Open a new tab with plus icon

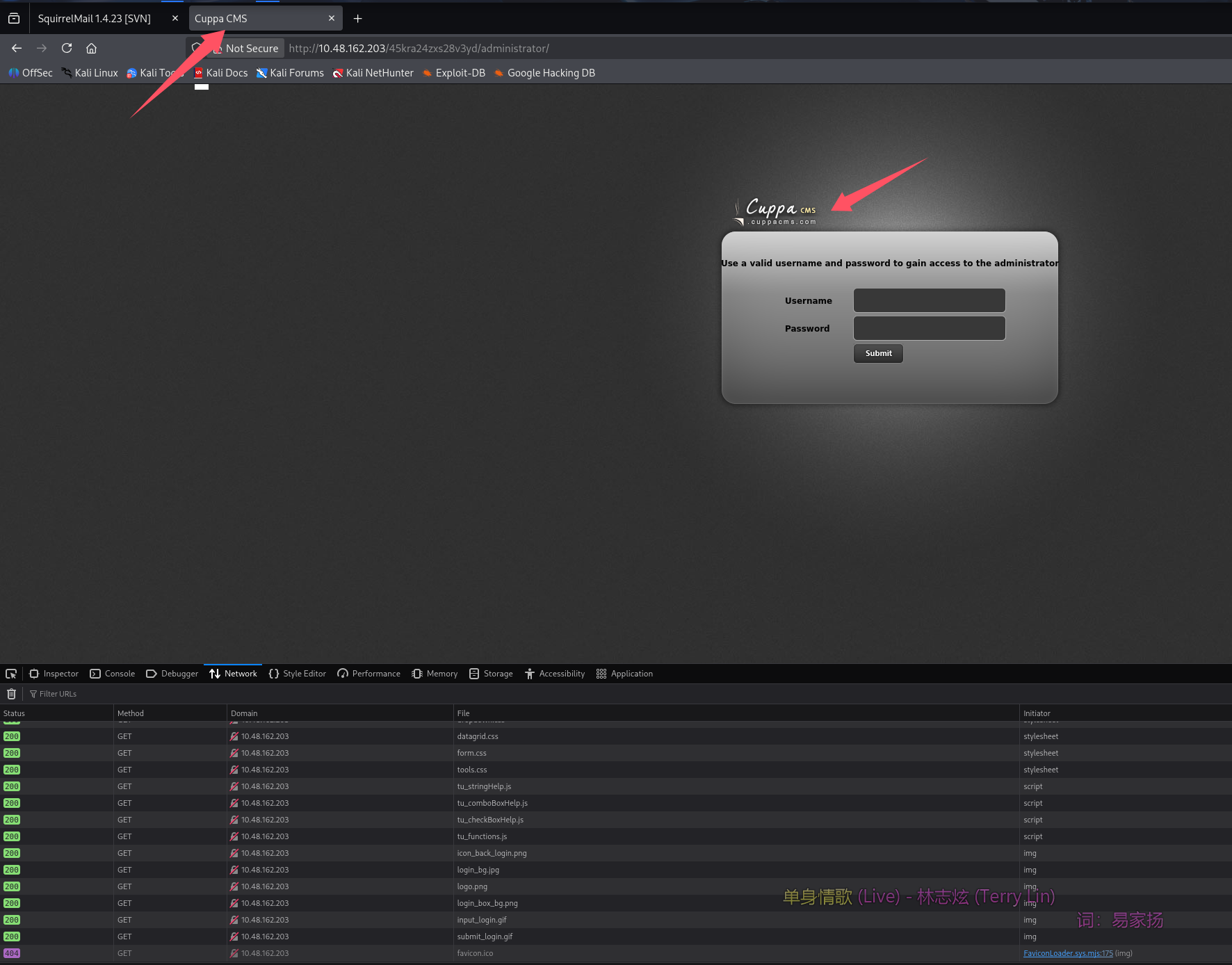tap(357, 19)
